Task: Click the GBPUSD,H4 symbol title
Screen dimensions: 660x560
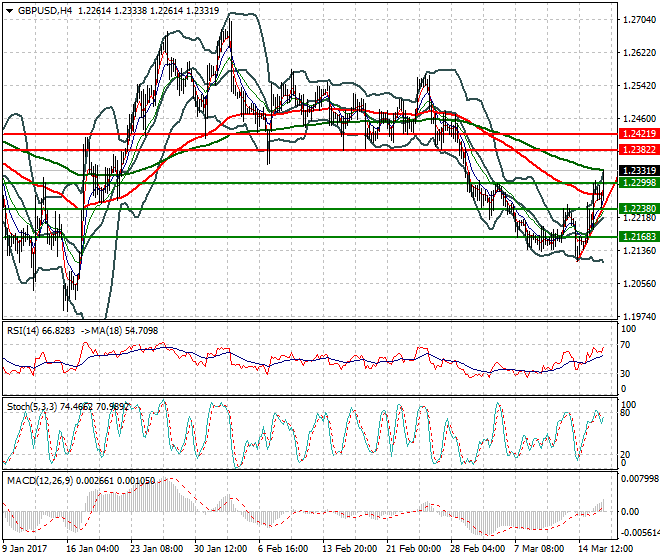Action: click(45, 11)
